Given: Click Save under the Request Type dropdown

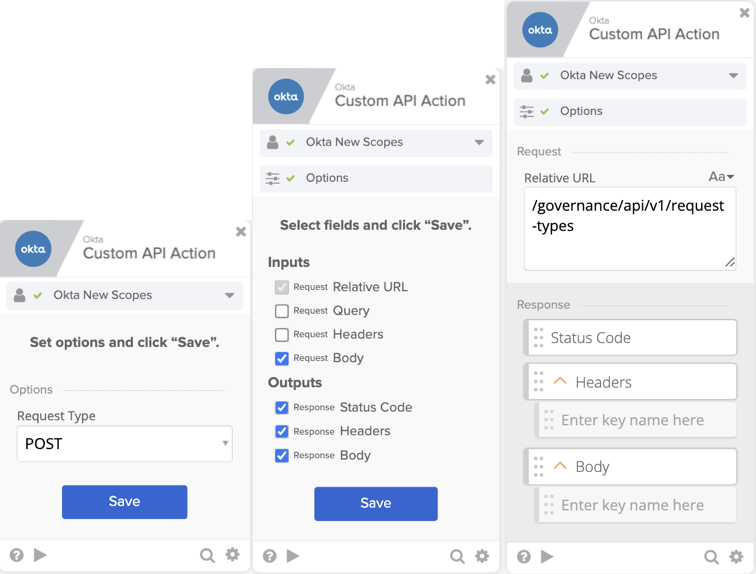Looking at the screenshot, I should click(x=124, y=502).
